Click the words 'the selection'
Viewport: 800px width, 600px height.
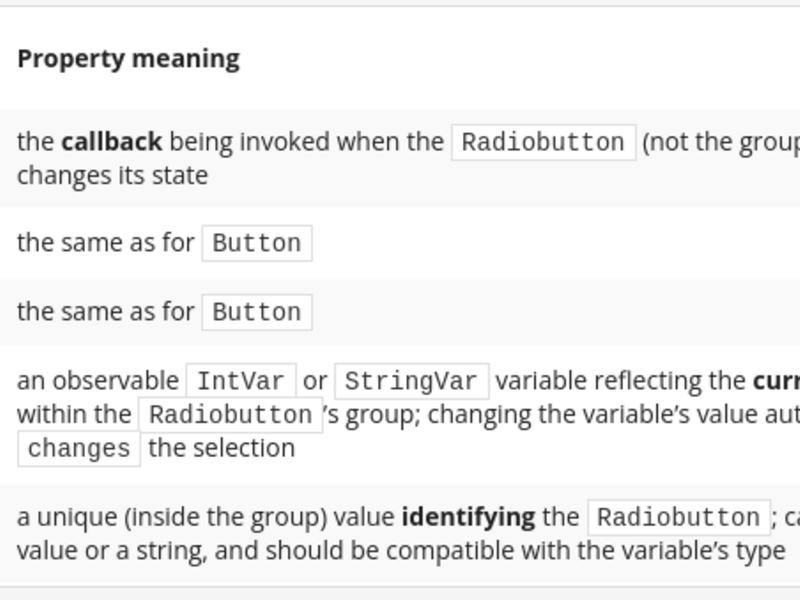221,448
